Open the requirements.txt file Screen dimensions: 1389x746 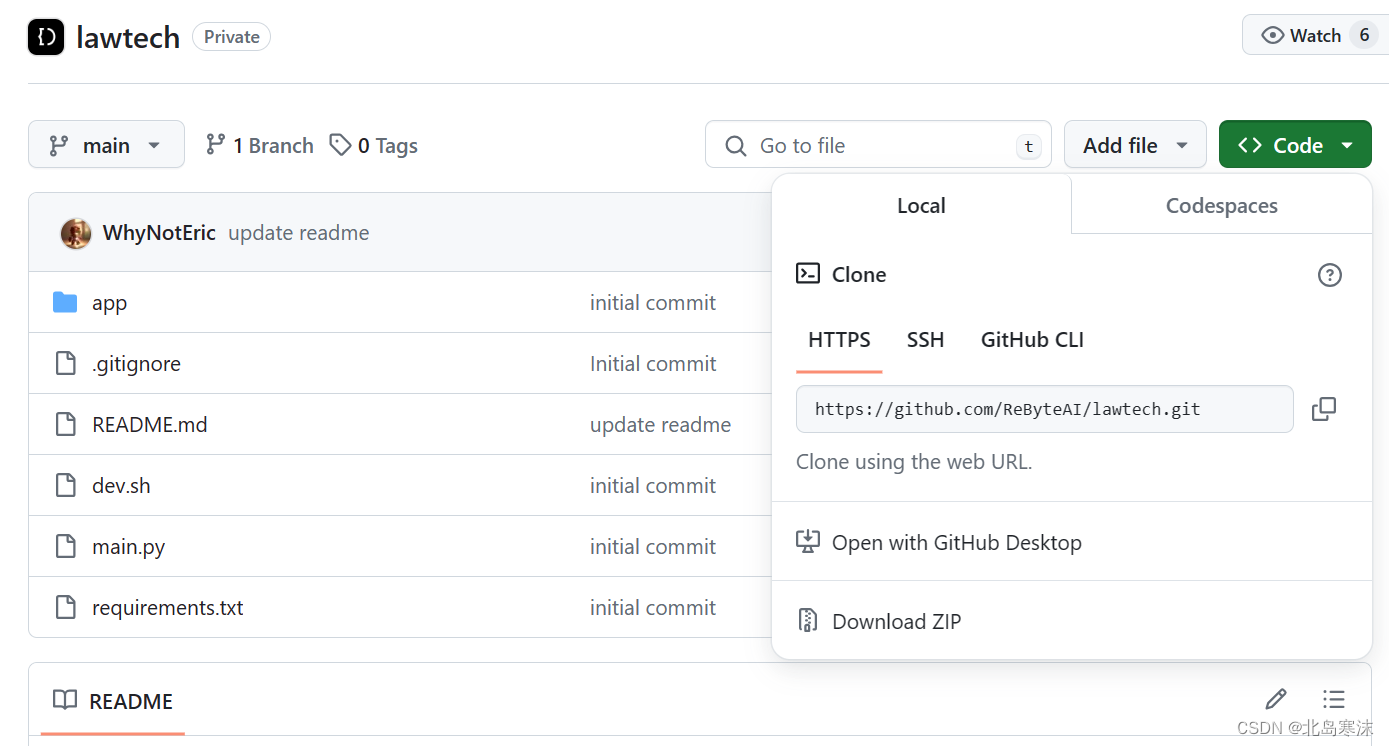tap(168, 608)
